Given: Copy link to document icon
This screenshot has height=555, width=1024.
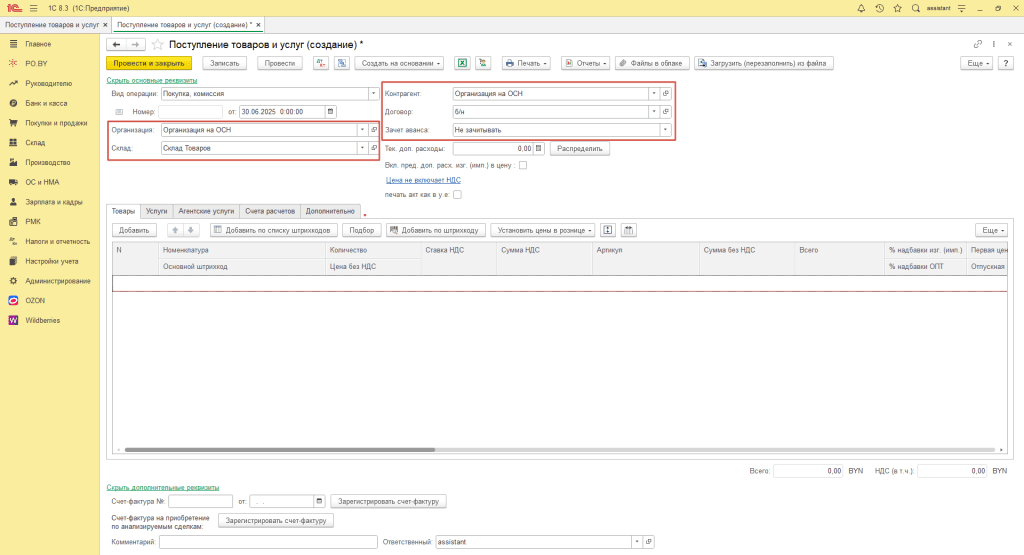Looking at the screenshot, I should pyautogui.click(x=978, y=44).
